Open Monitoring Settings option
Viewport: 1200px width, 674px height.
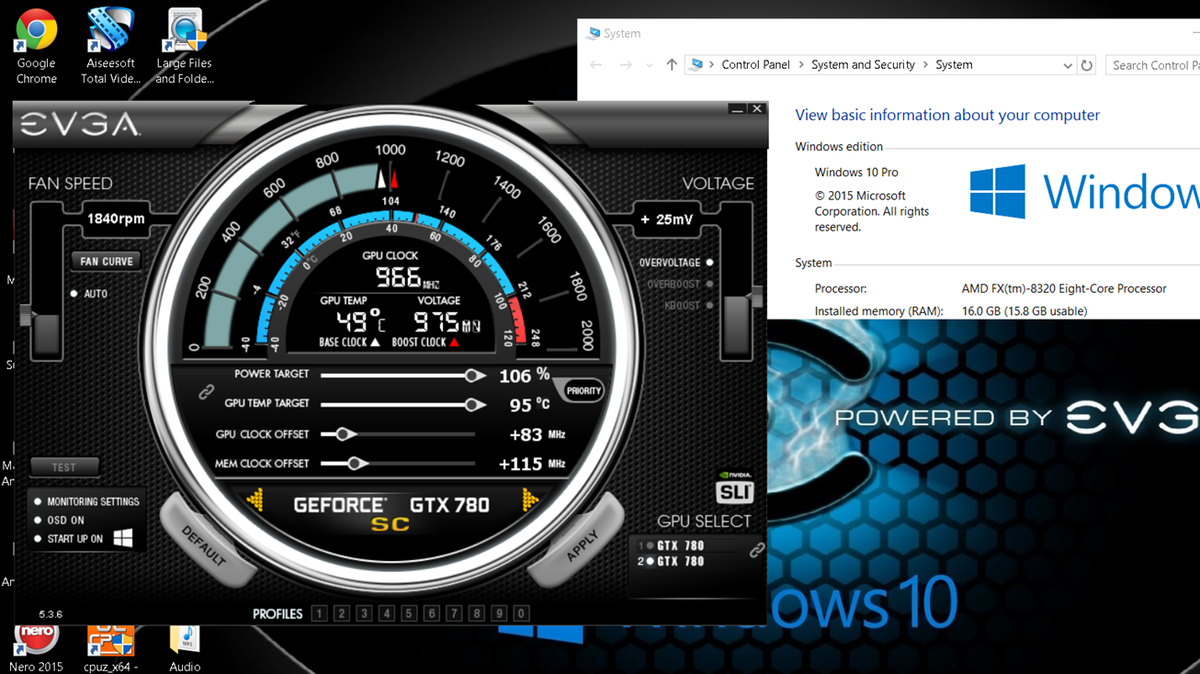coord(86,501)
